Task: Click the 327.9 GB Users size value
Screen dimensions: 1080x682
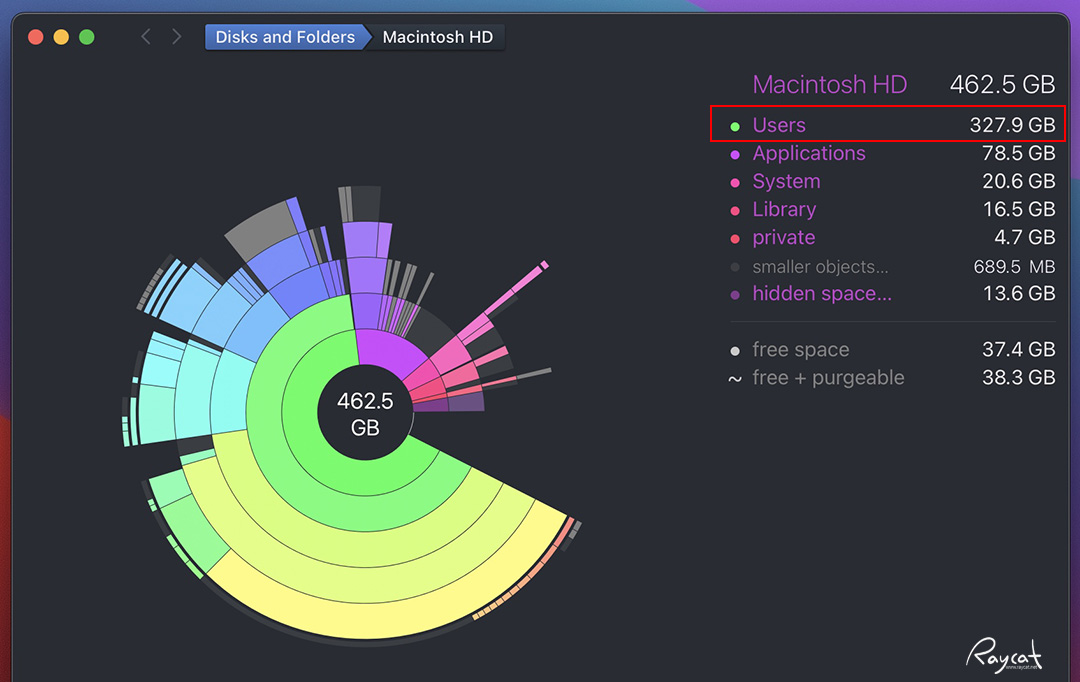Action: click(1012, 125)
